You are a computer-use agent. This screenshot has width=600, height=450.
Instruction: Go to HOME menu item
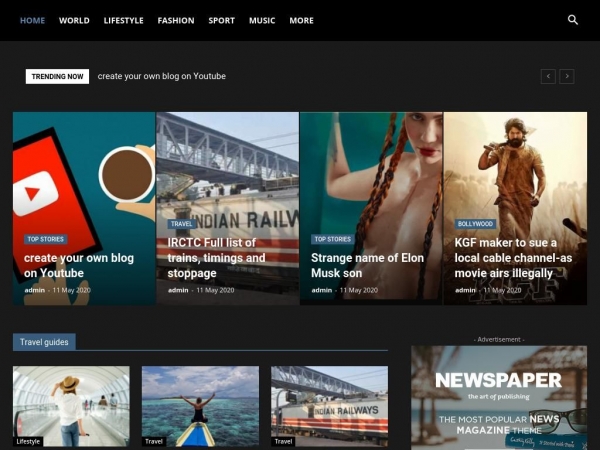33,21
